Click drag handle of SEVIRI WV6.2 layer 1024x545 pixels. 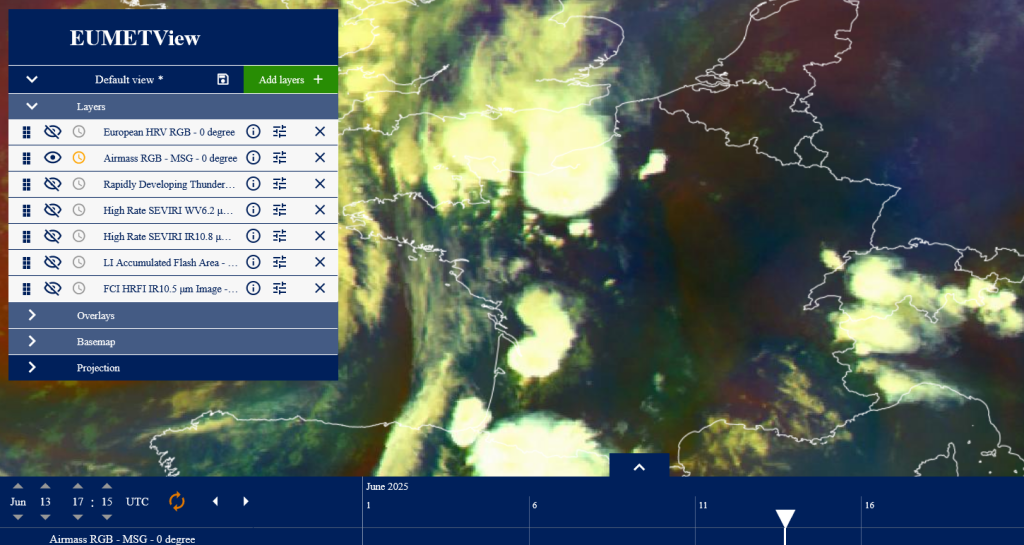coord(26,210)
